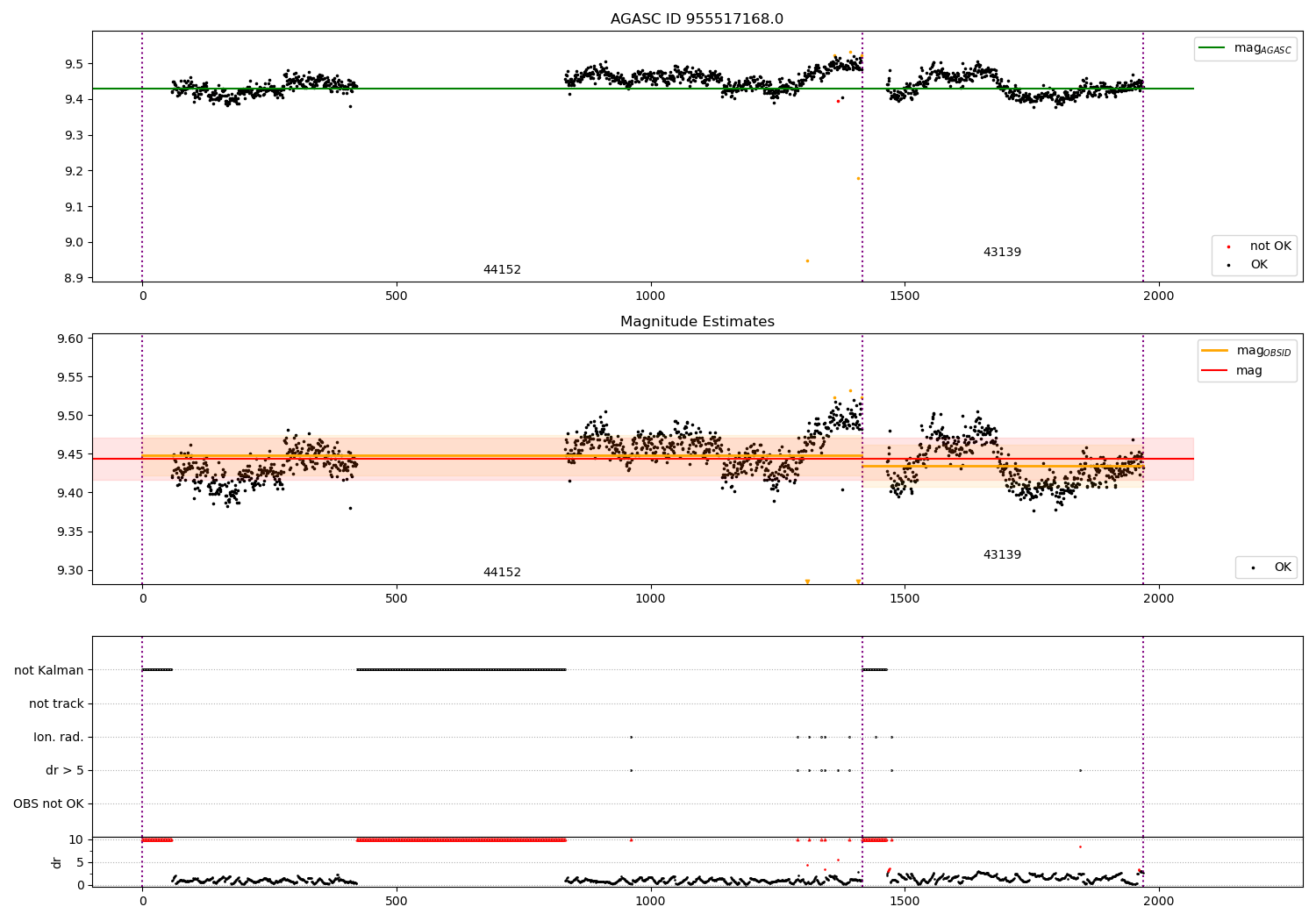Click x-axis tick 1000 under bottom plot
Screen dimensions: 1316x921
pos(650,902)
